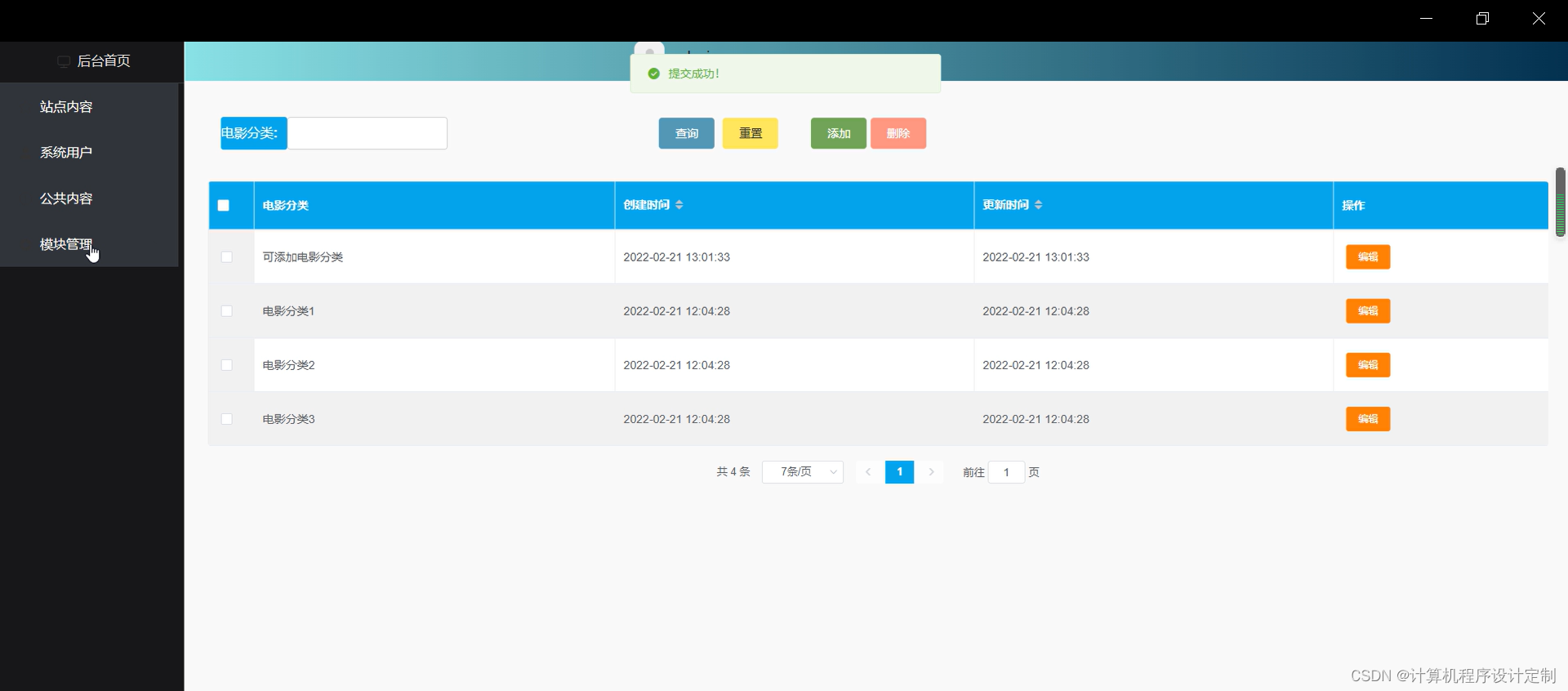Click 编辑 for 电影分类2 row
Screen dimensions: 1568x691
(1368, 365)
